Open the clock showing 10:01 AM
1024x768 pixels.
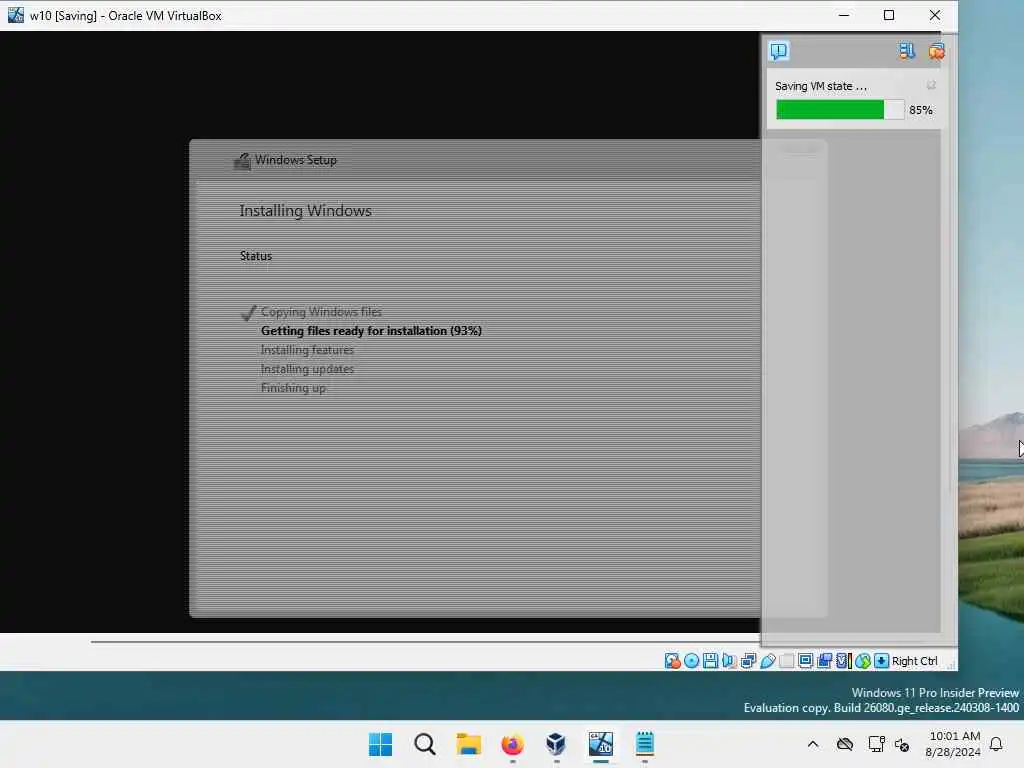[953, 744]
